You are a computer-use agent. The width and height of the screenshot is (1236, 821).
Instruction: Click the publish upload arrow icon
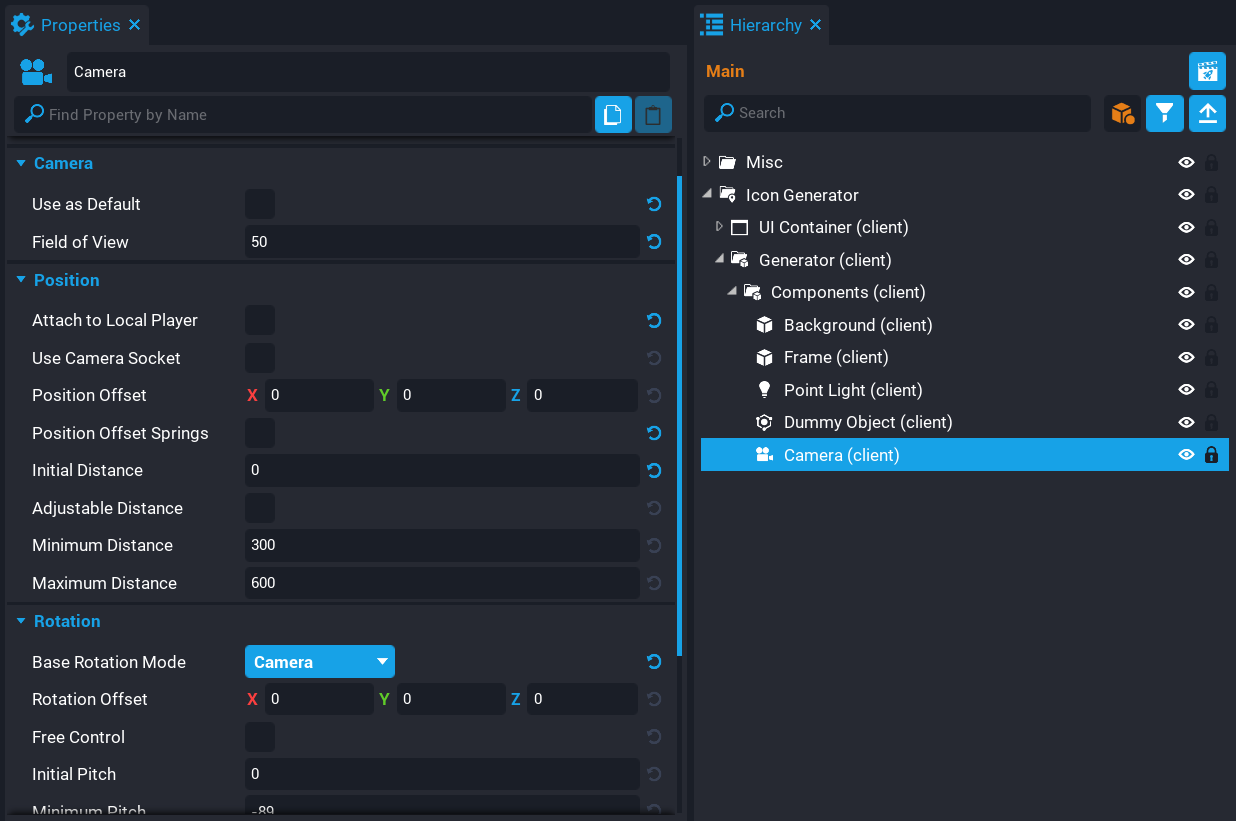[x=1207, y=113]
